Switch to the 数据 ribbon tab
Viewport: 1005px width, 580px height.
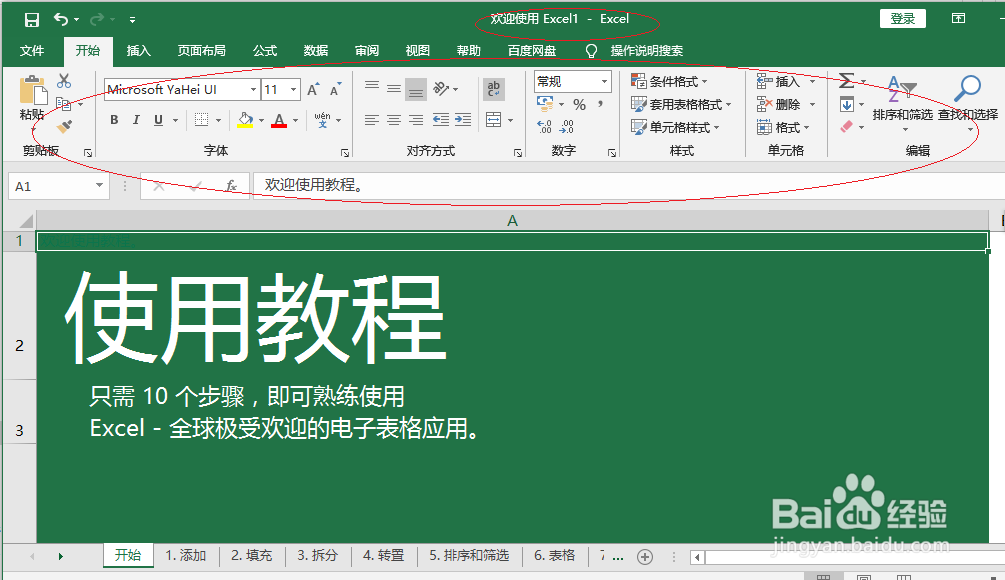(x=316, y=51)
